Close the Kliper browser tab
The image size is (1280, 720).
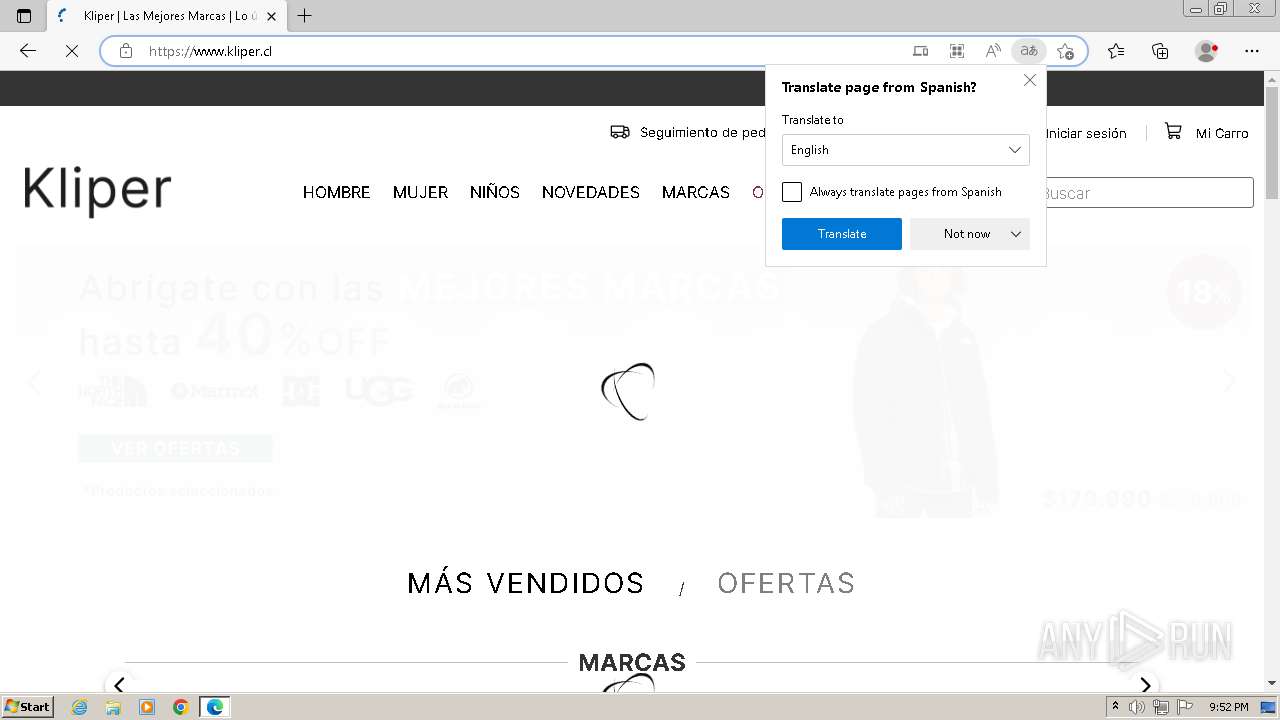point(271,16)
